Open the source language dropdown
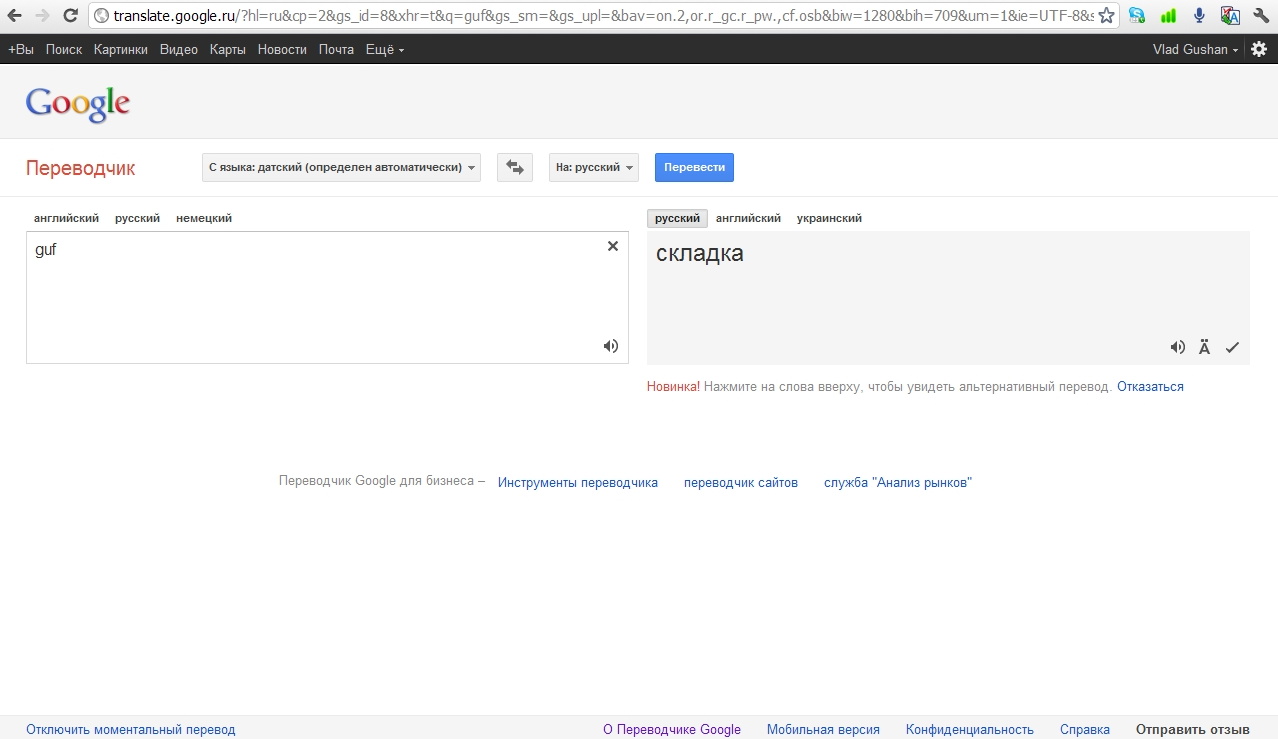Image resolution: width=1278 pixels, height=739 pixels. tap(340, 167)
